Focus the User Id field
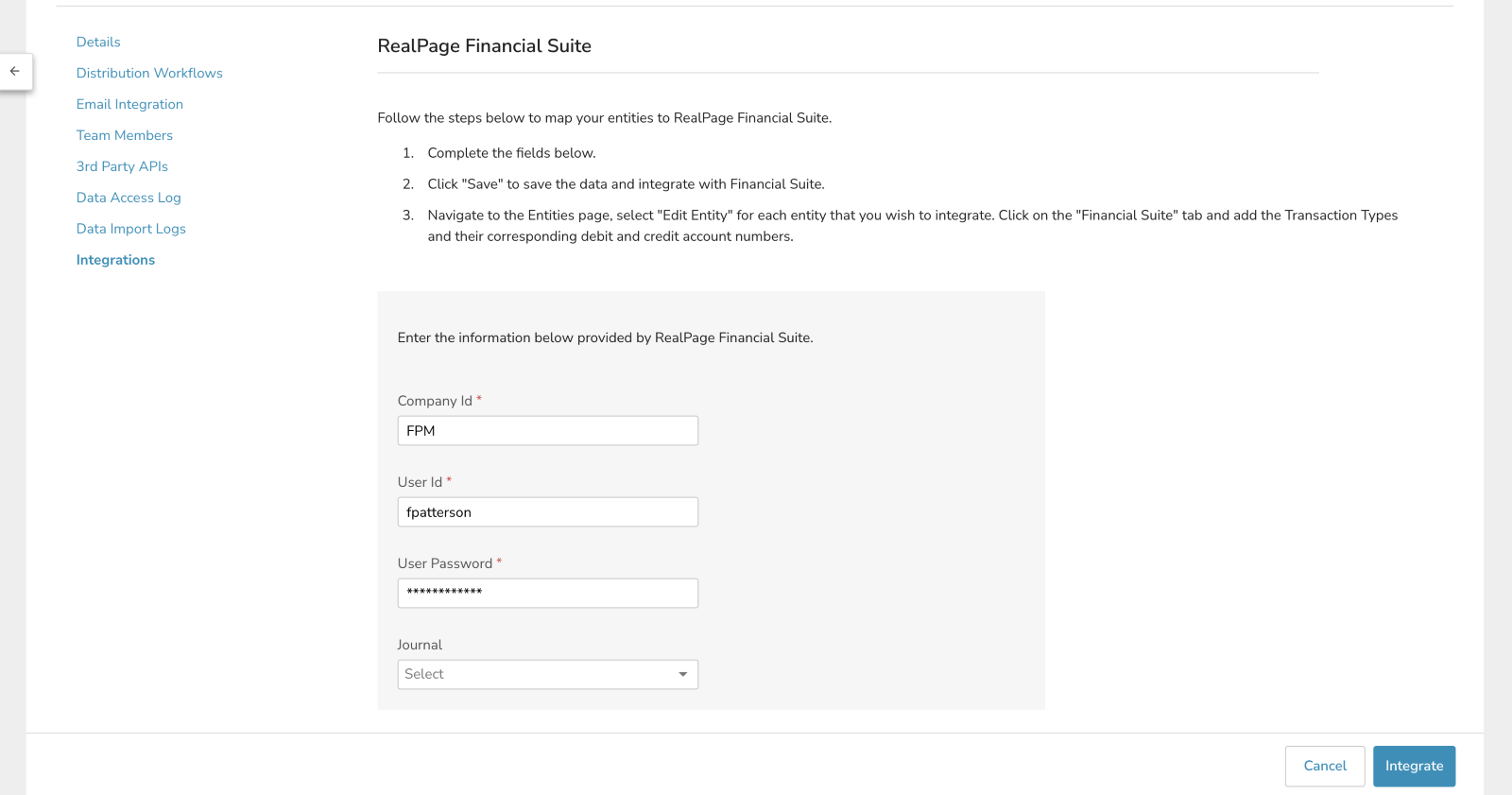This screenshot has height=795, width=1512. pos(547,512)
